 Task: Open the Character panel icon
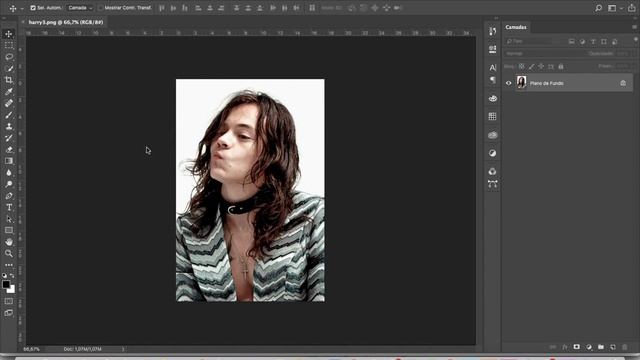(493, 68)
